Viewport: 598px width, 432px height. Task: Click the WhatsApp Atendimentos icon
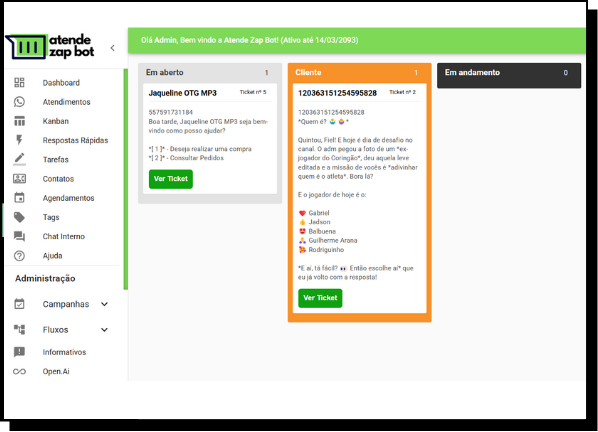[19, 102]
